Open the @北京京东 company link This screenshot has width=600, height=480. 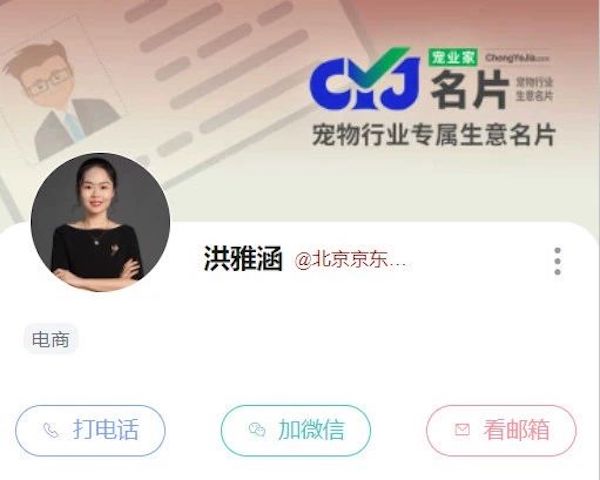tap(350, 261)
